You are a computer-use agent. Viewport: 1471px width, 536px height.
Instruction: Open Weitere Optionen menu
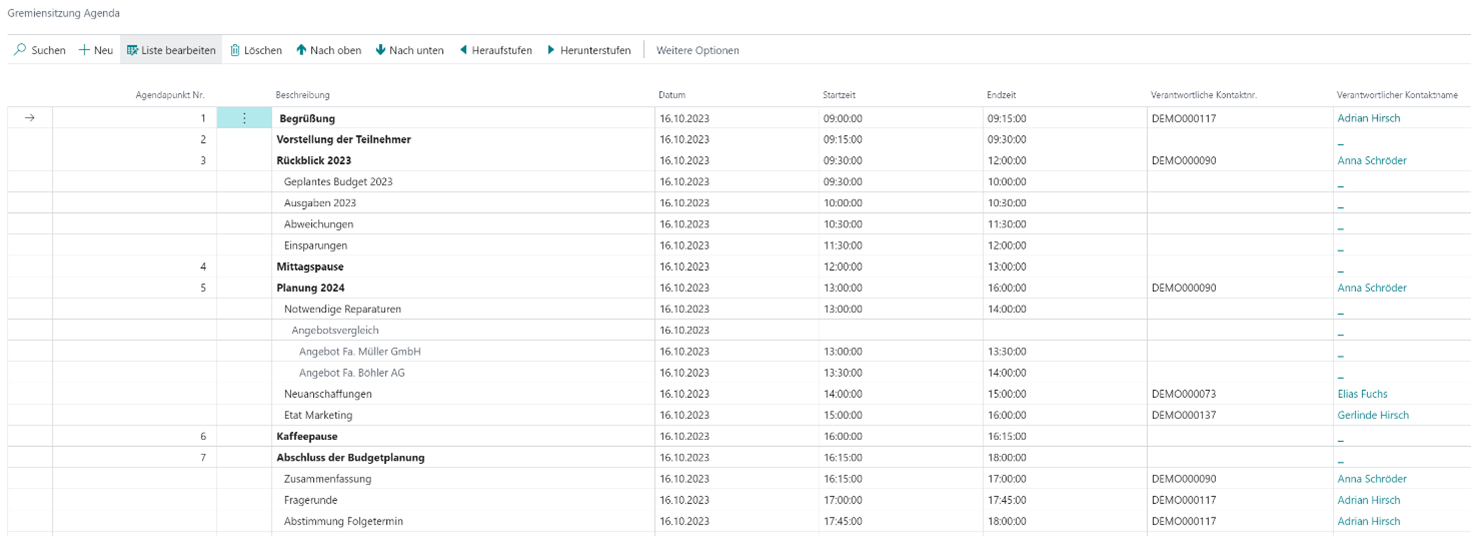697,50
